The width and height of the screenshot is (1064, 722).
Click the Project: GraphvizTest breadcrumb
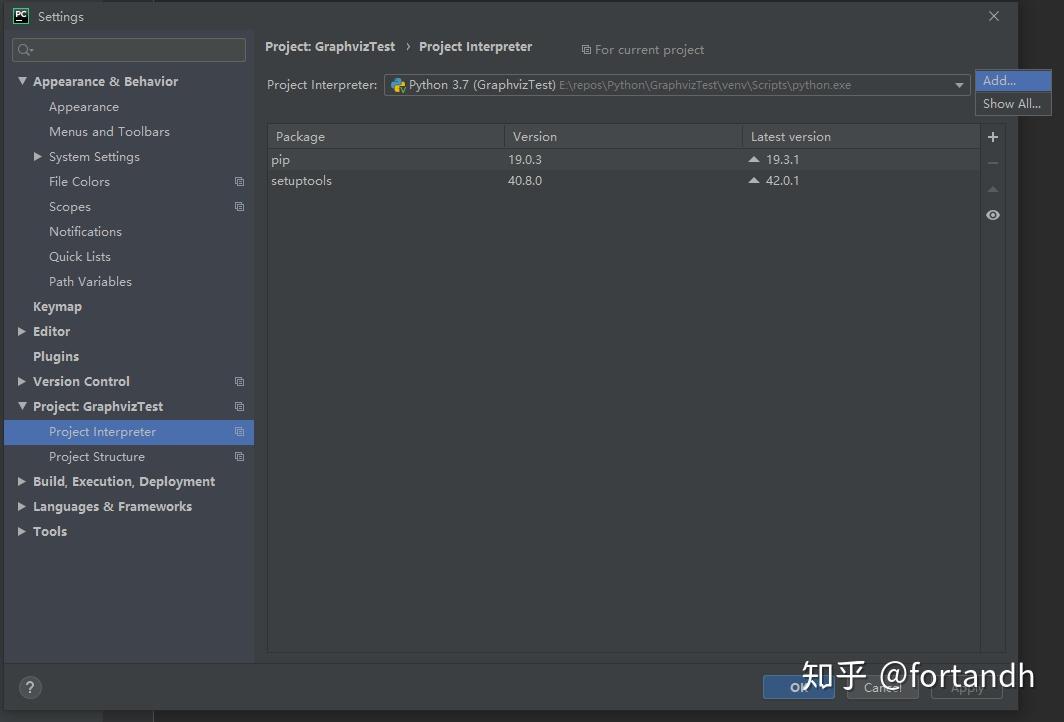pos(330,46)
